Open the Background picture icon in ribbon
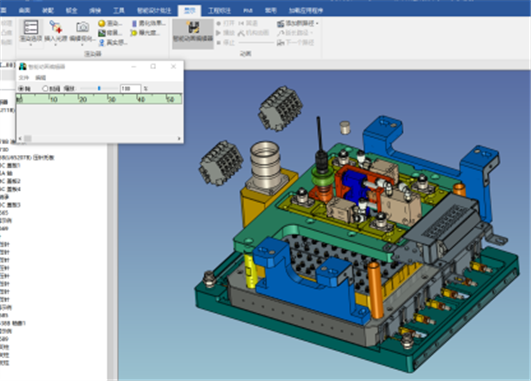This screenshot has width=531, height=381. (x=102, y=33)
